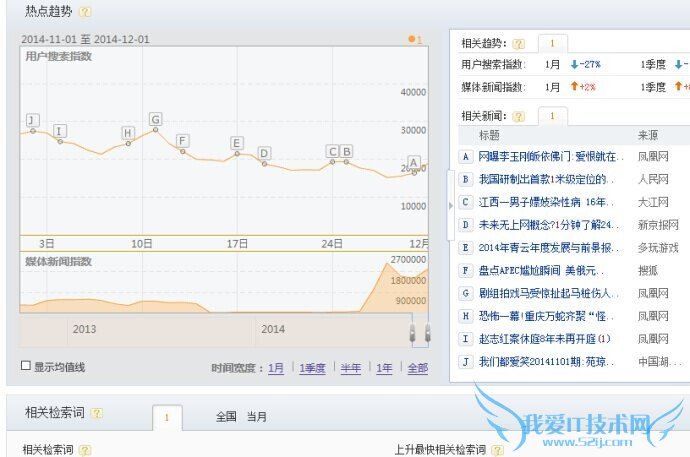Click the orange legend dot labeled 1
Image resolution: width=690 pixels, height=457 pixels.
(412, 39)
